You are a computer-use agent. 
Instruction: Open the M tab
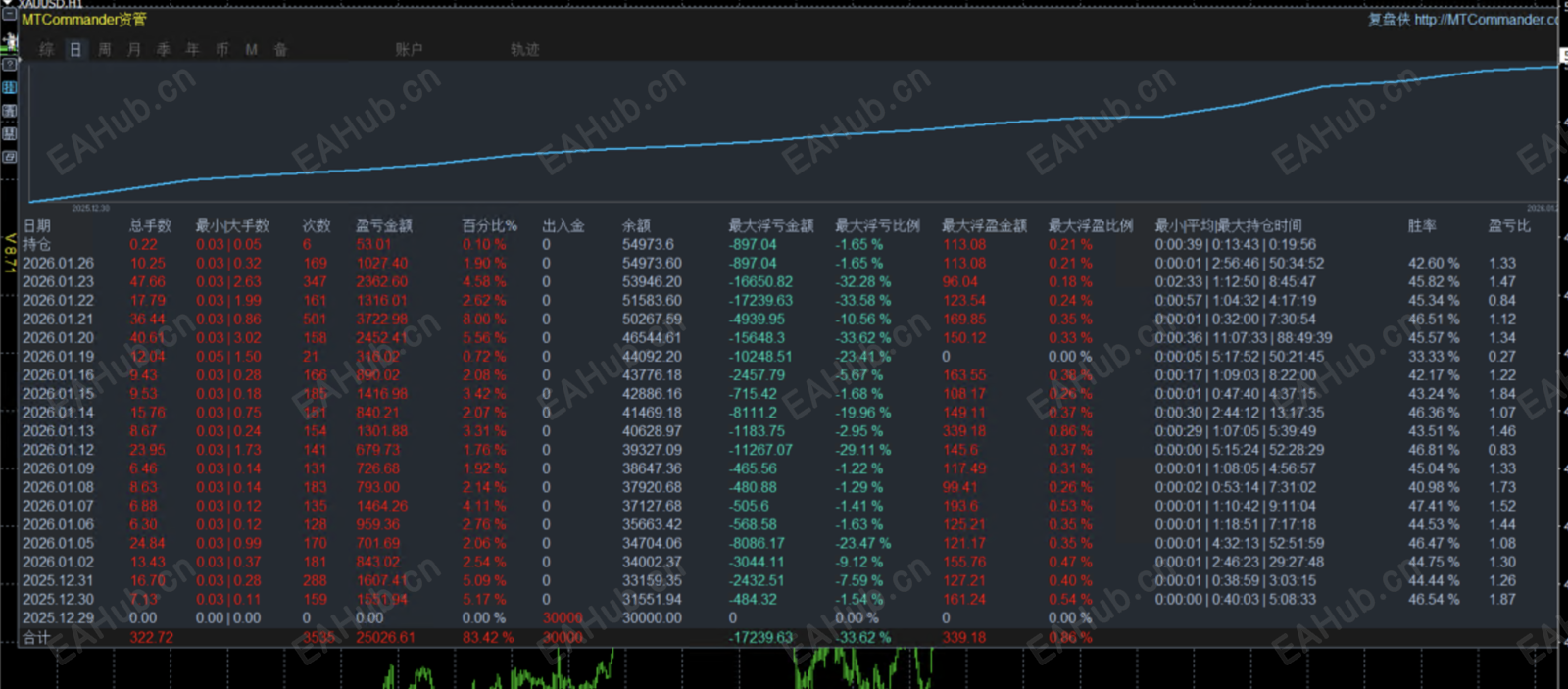tap(252, 49)
